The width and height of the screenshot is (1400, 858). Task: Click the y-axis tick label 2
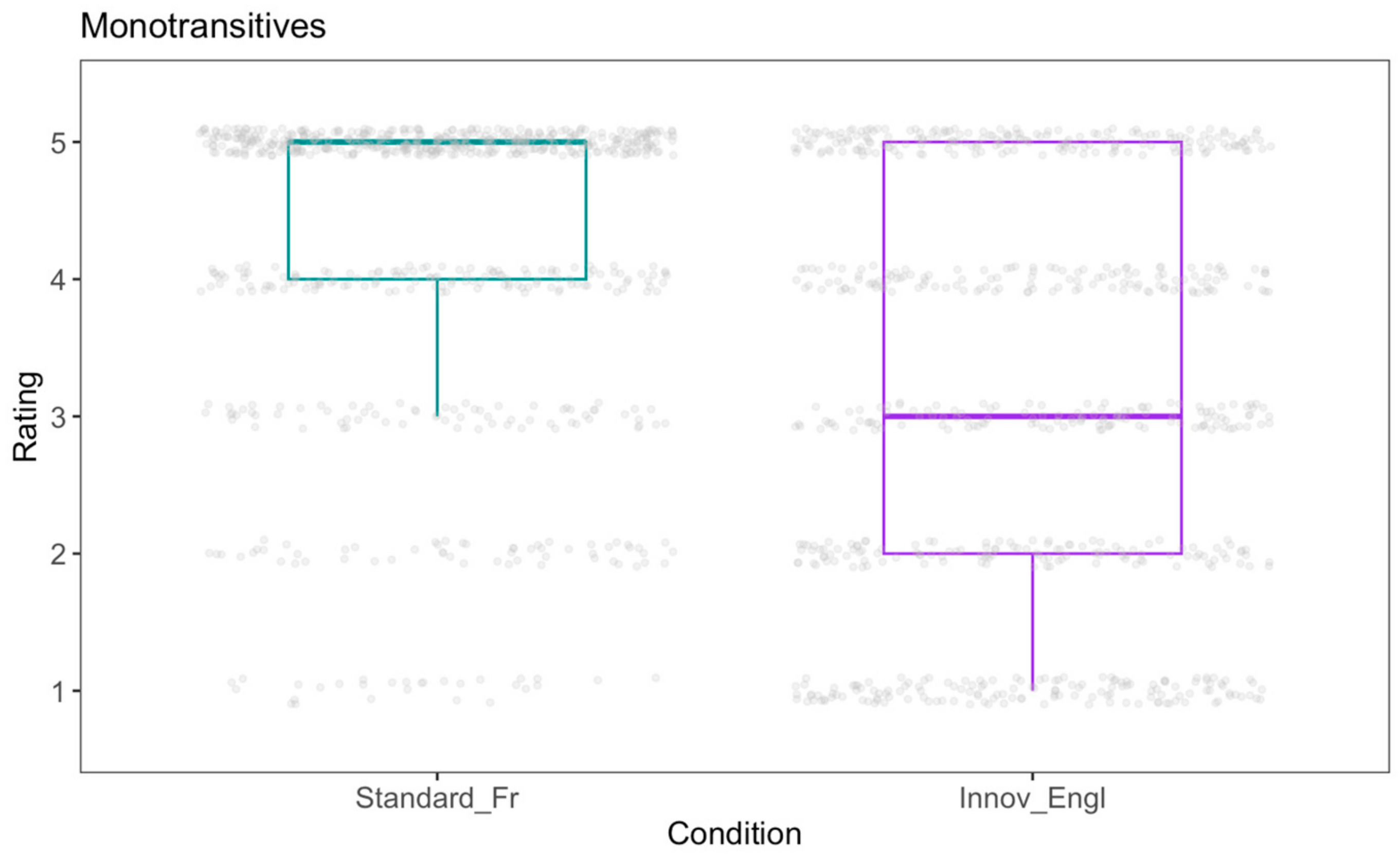click(59, 554)
